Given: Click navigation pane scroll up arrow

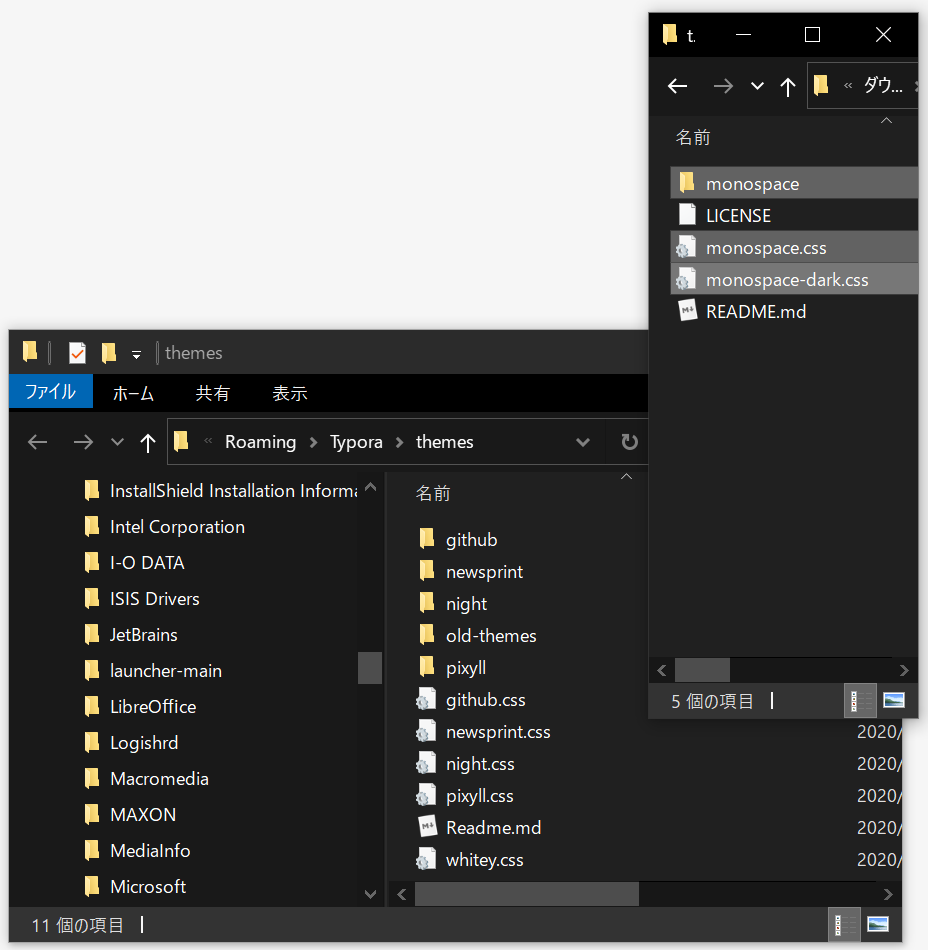Looking at the screenshot, I should tap(371, 487).
